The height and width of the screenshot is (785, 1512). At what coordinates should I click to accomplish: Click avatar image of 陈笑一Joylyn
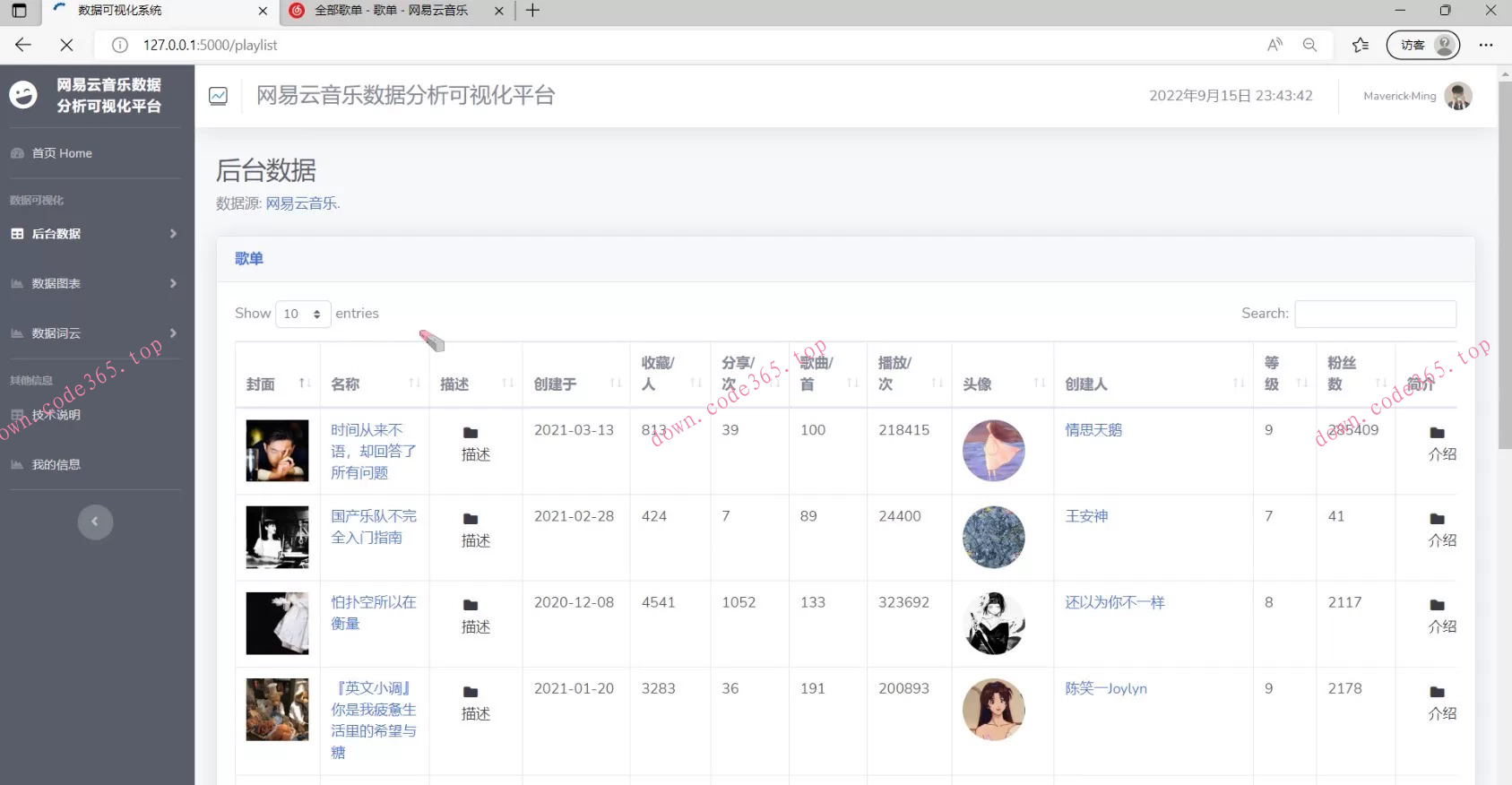(x=993, y=710)
